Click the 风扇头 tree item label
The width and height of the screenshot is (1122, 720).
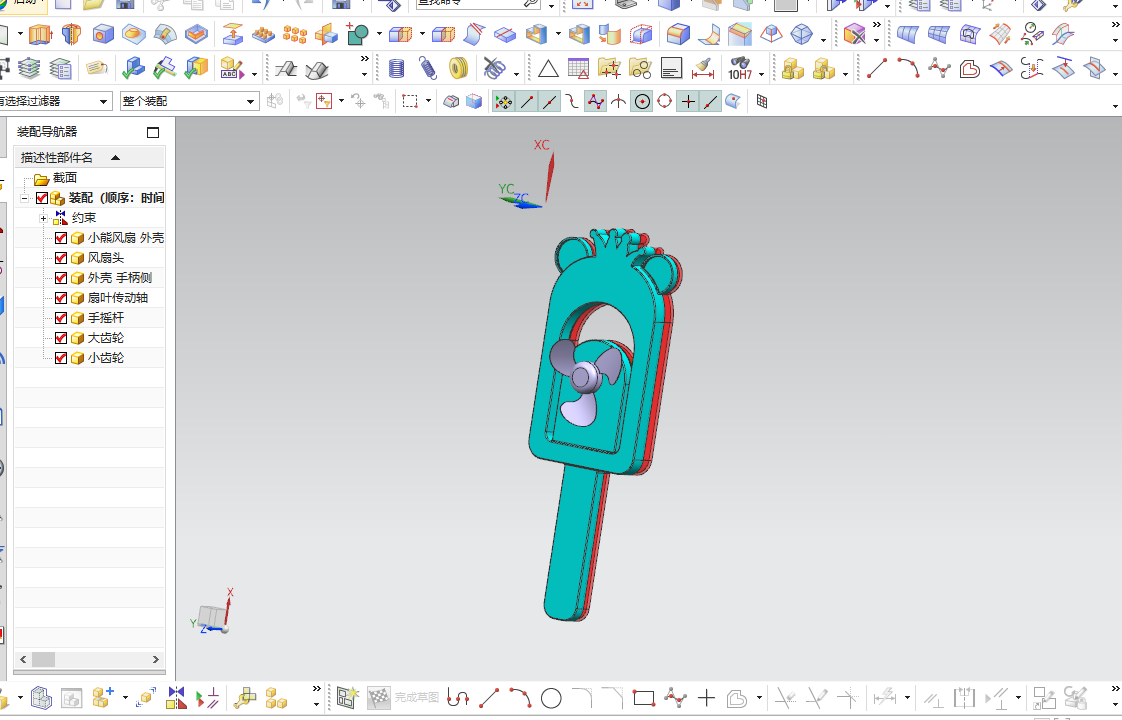[x=105, y=258]
